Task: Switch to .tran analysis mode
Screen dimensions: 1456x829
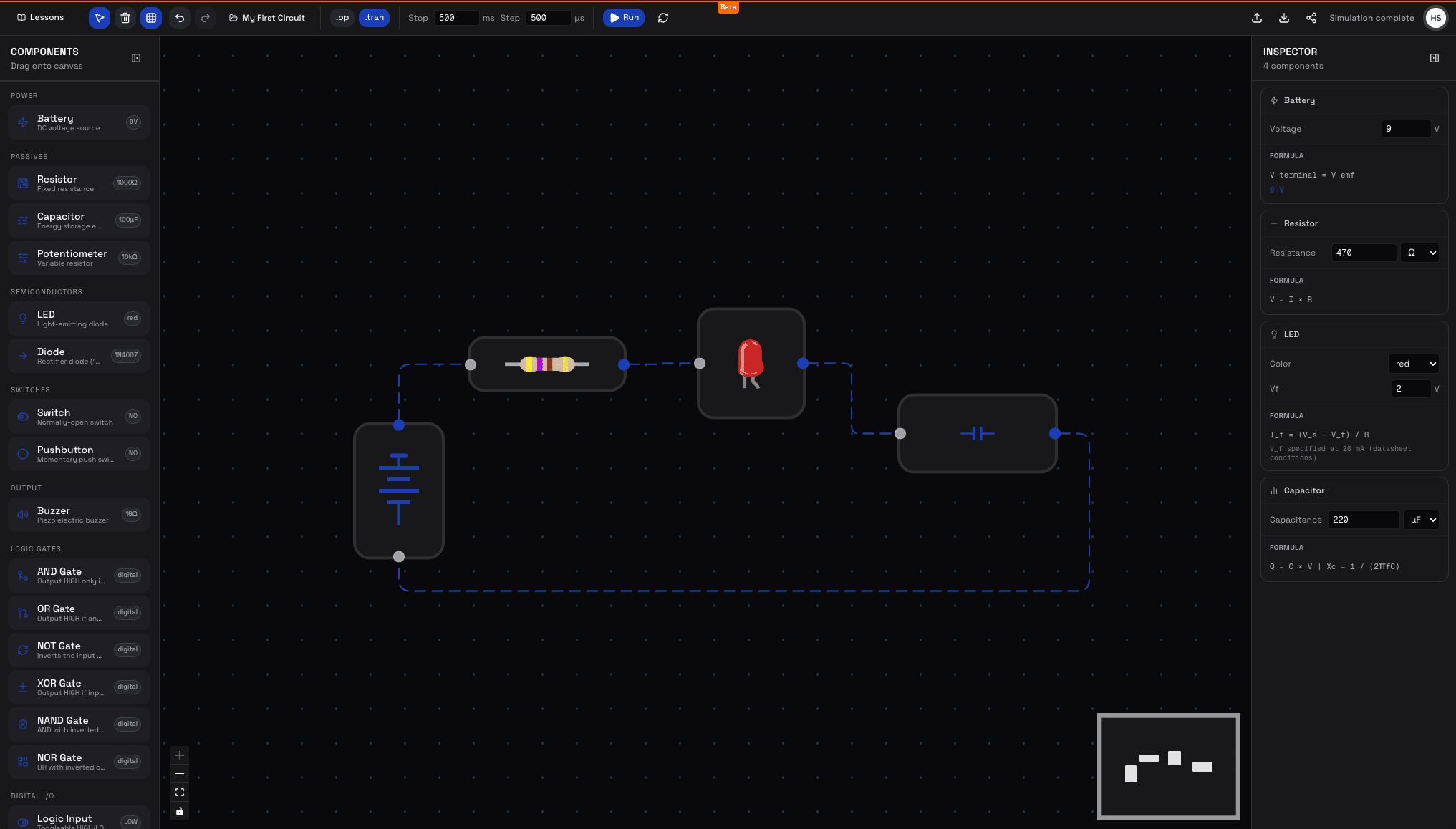Action: click(374, 18)
